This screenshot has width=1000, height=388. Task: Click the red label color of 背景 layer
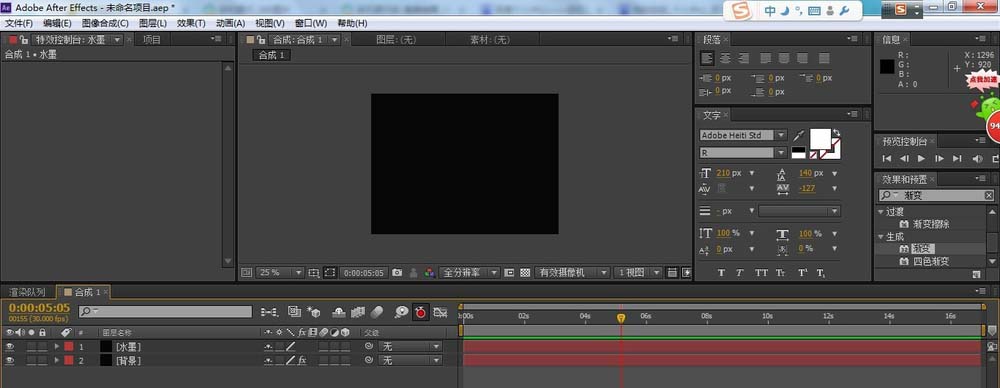69,361
